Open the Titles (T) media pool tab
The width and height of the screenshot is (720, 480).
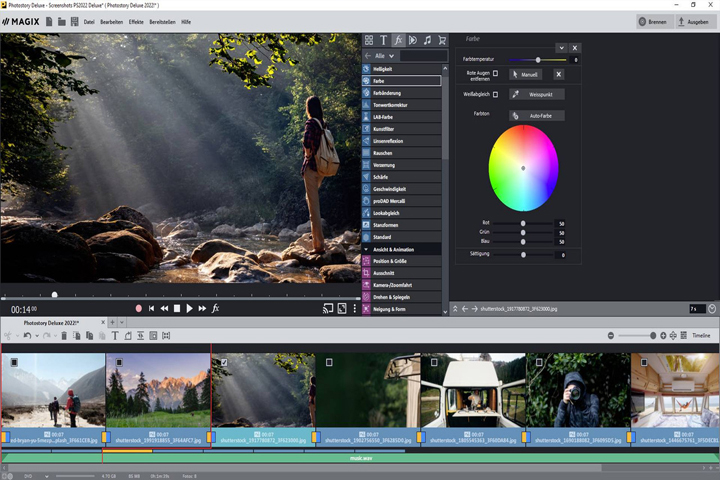point(383,40)
